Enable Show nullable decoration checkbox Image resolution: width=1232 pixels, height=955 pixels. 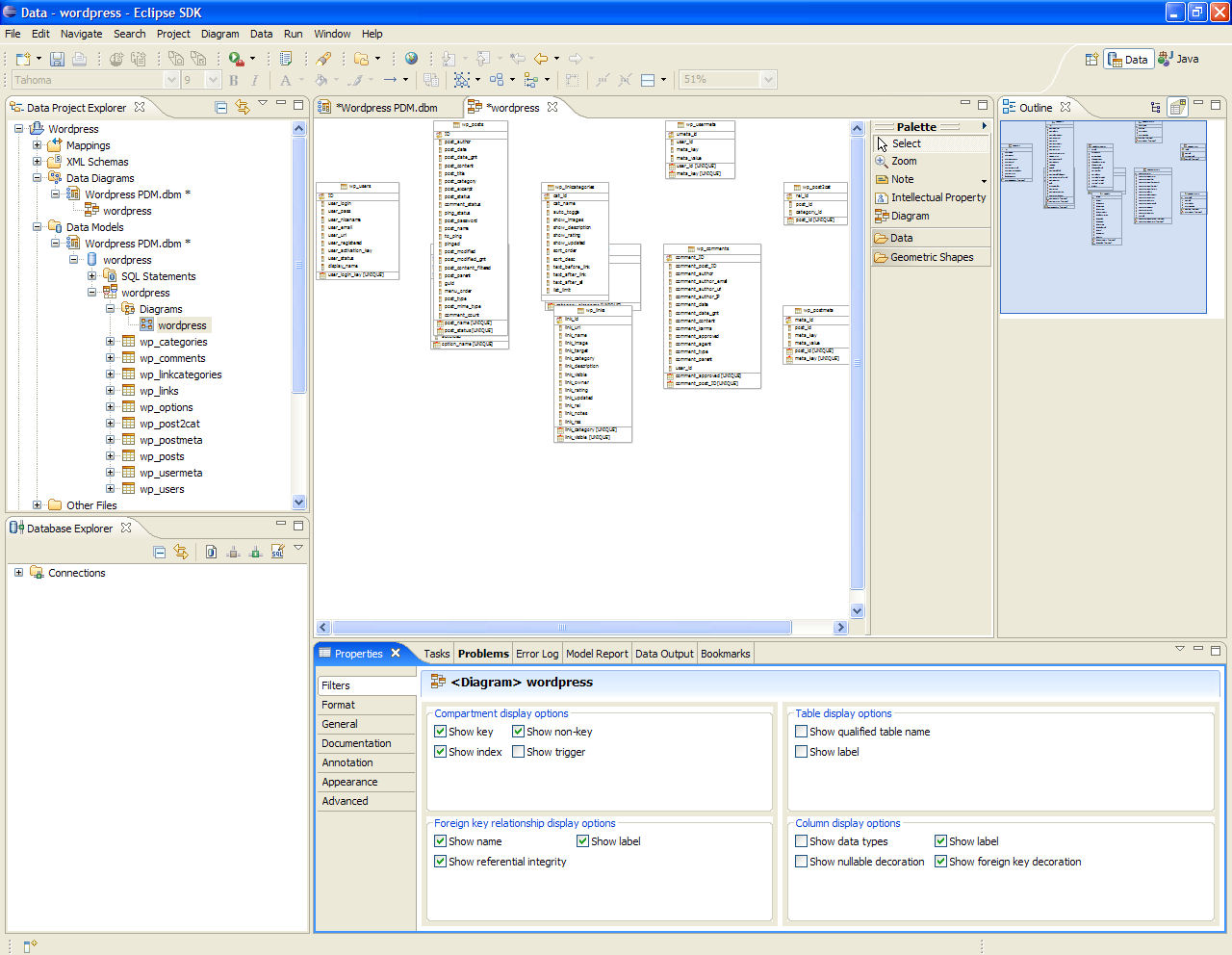coord(802,862)
